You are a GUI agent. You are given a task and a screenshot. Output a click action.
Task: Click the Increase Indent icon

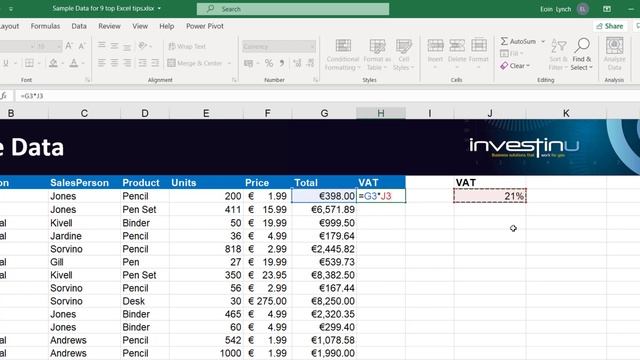point(155,63)
